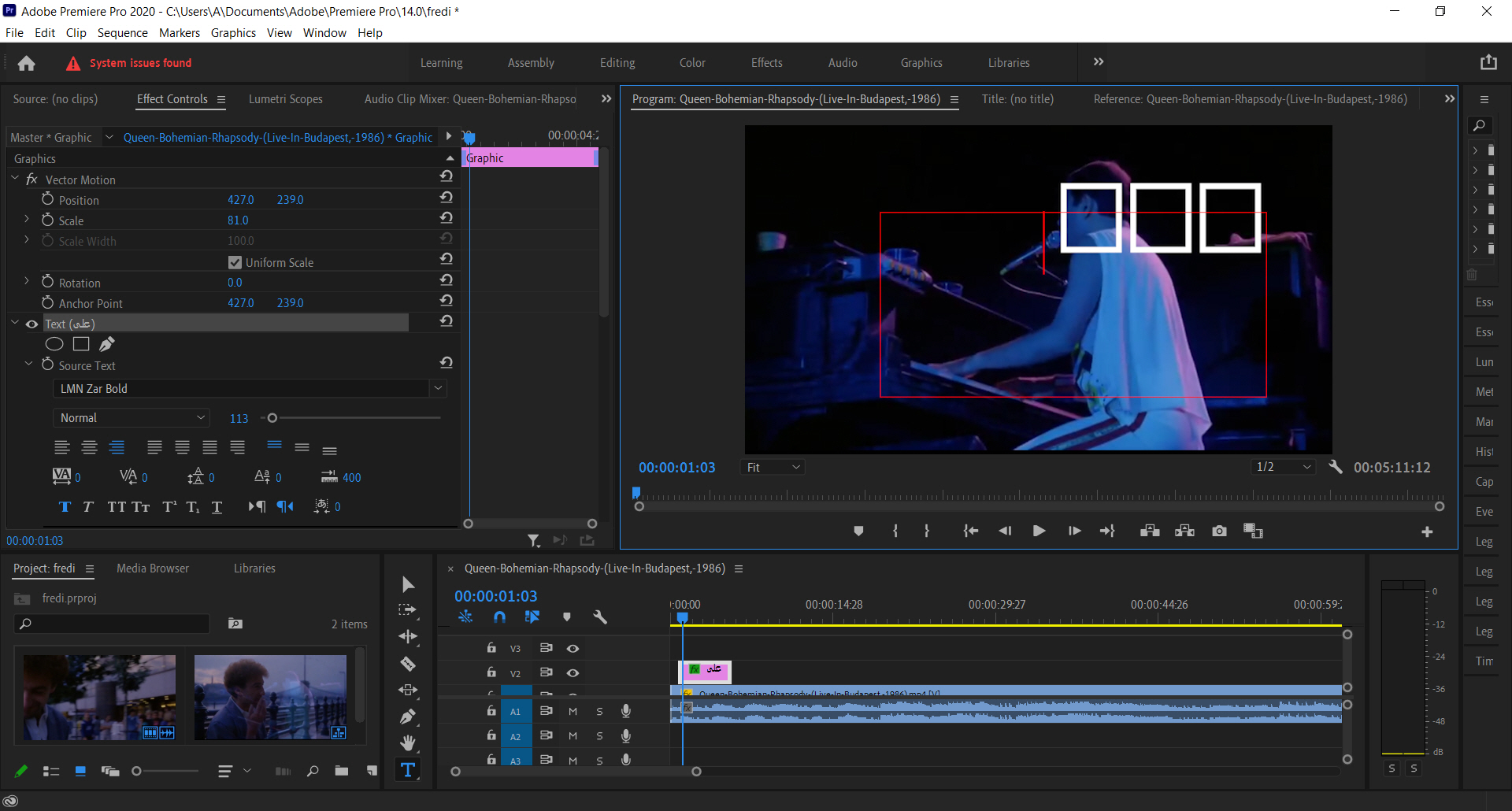1512x811 pixels.
Task: Switch to Editing workspace
Action: coord(617,63)
